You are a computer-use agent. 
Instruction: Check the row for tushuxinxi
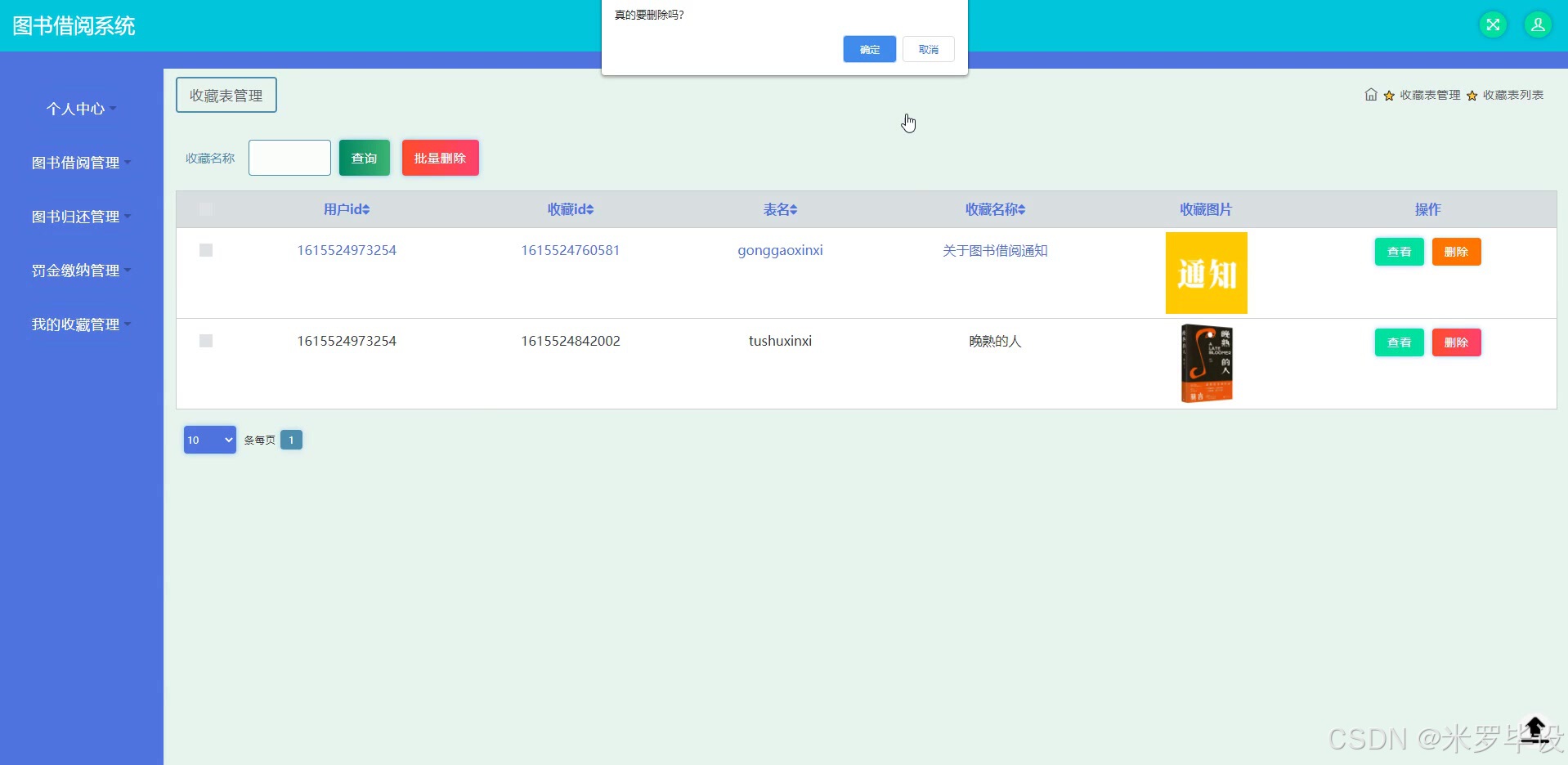206,341
